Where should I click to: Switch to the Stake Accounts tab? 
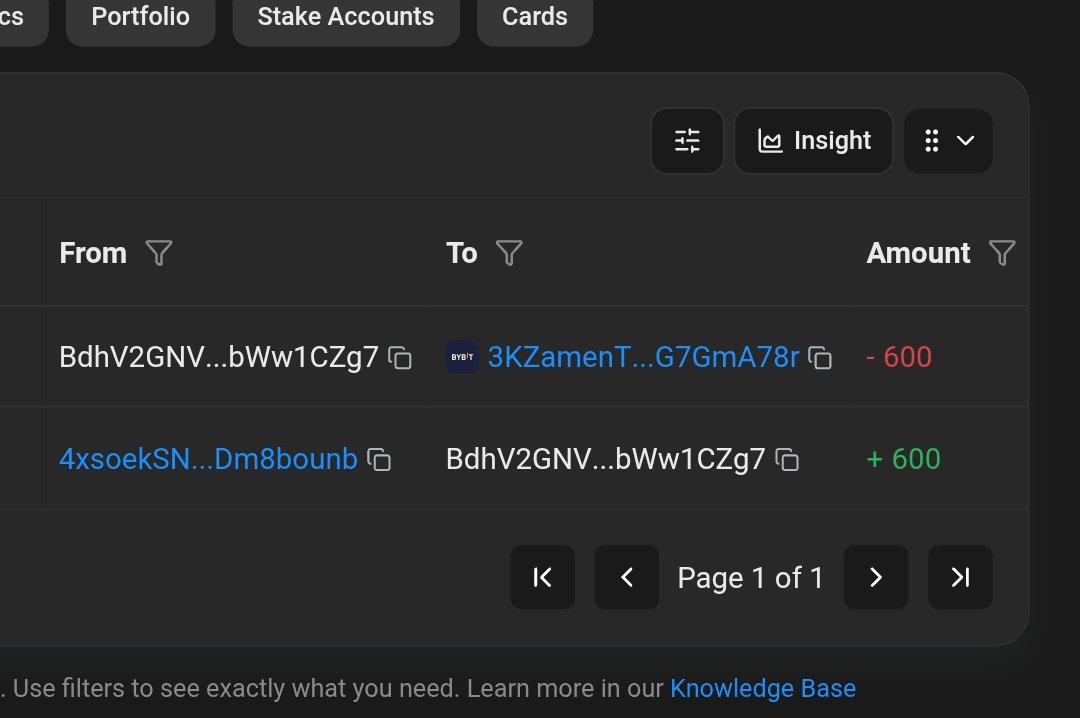(x=346, y=18)
